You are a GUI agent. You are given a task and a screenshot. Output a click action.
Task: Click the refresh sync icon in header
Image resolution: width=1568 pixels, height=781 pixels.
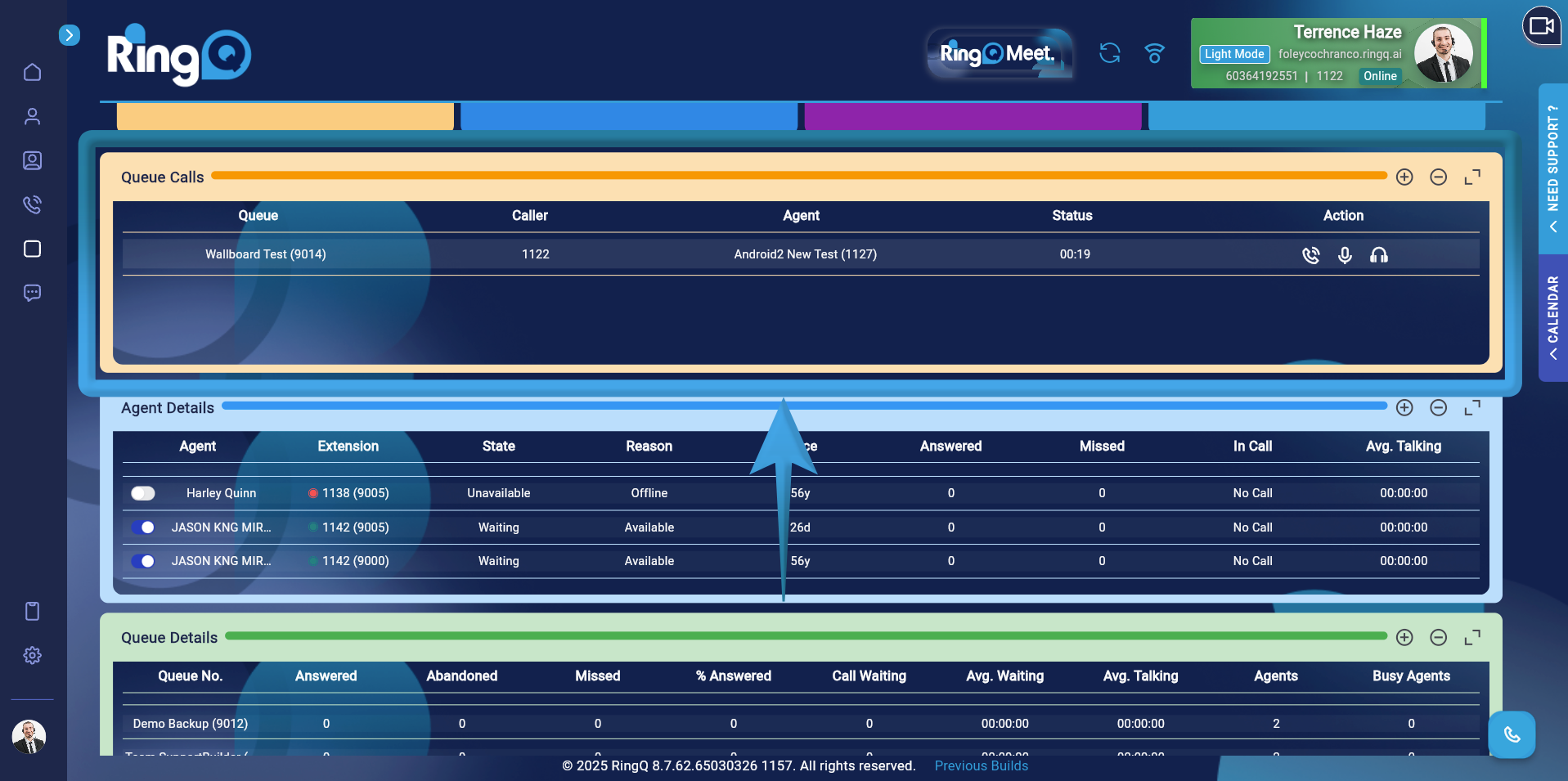click(1109, 53)
